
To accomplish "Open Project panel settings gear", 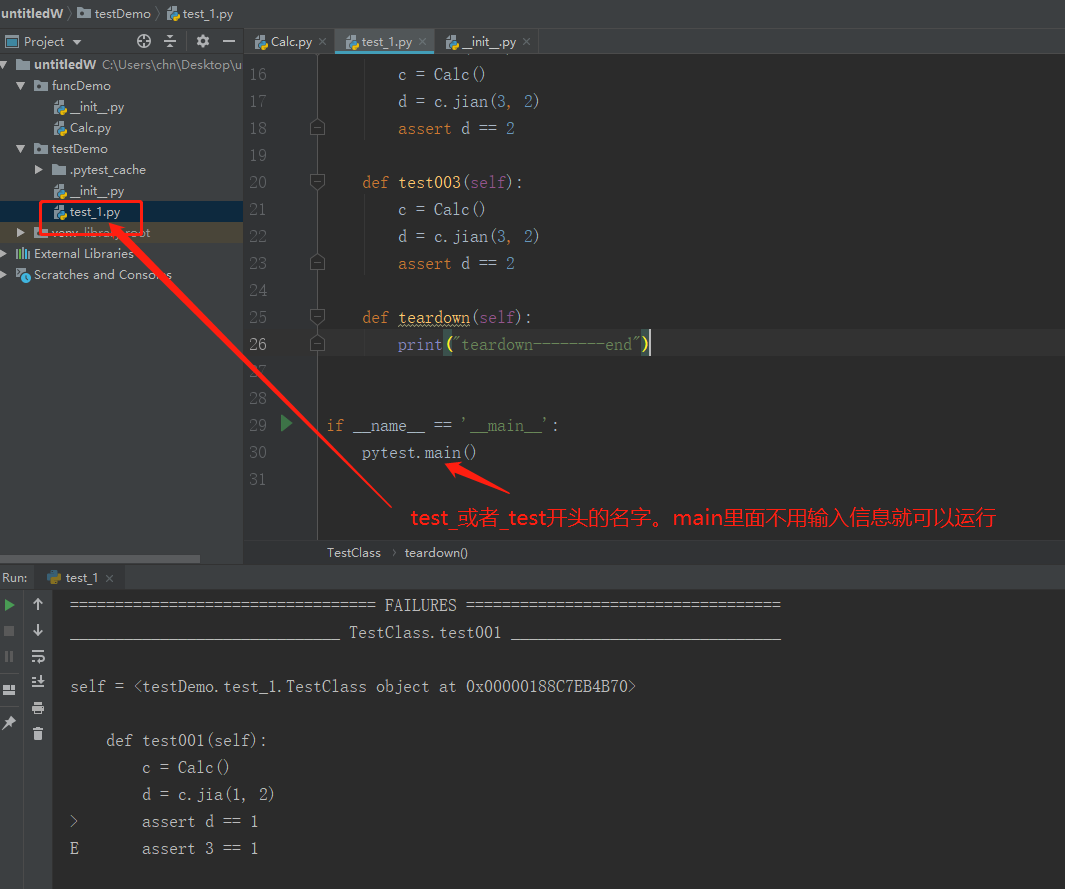I will coord(202,41).
